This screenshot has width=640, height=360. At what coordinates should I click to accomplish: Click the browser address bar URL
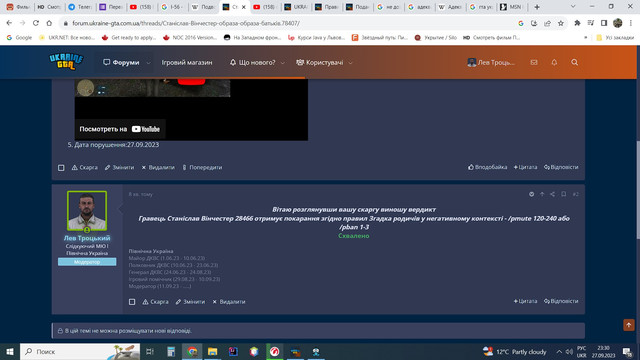[186, 23]
